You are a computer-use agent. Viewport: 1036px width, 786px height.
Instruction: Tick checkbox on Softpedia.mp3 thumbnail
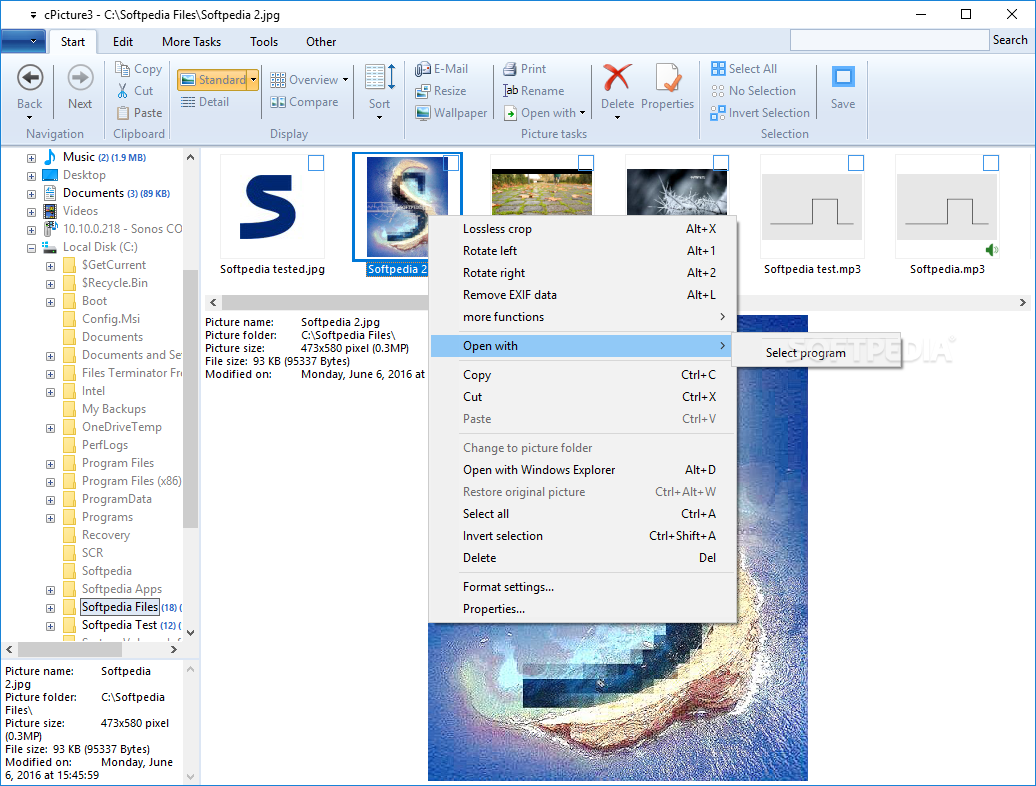point(991,163)
